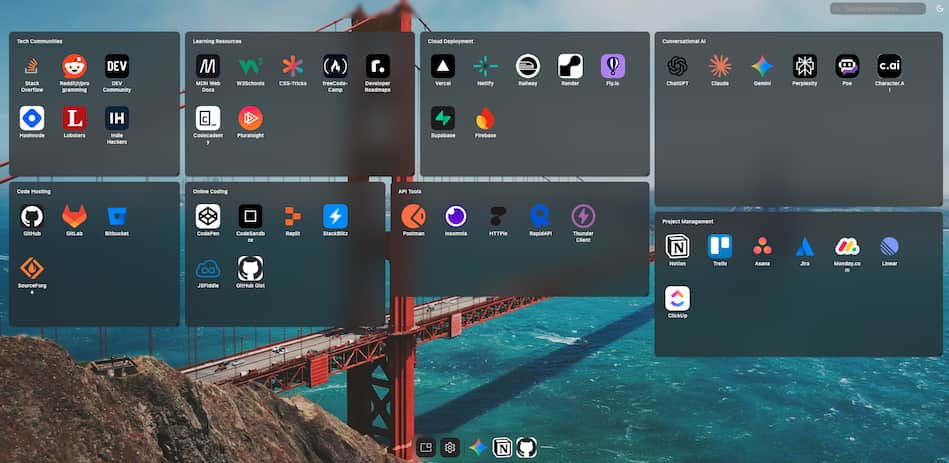This screenshot has height=463, width=949.
Task: Click the Asana shortcut icon
Action: click(x=763, y=247)
